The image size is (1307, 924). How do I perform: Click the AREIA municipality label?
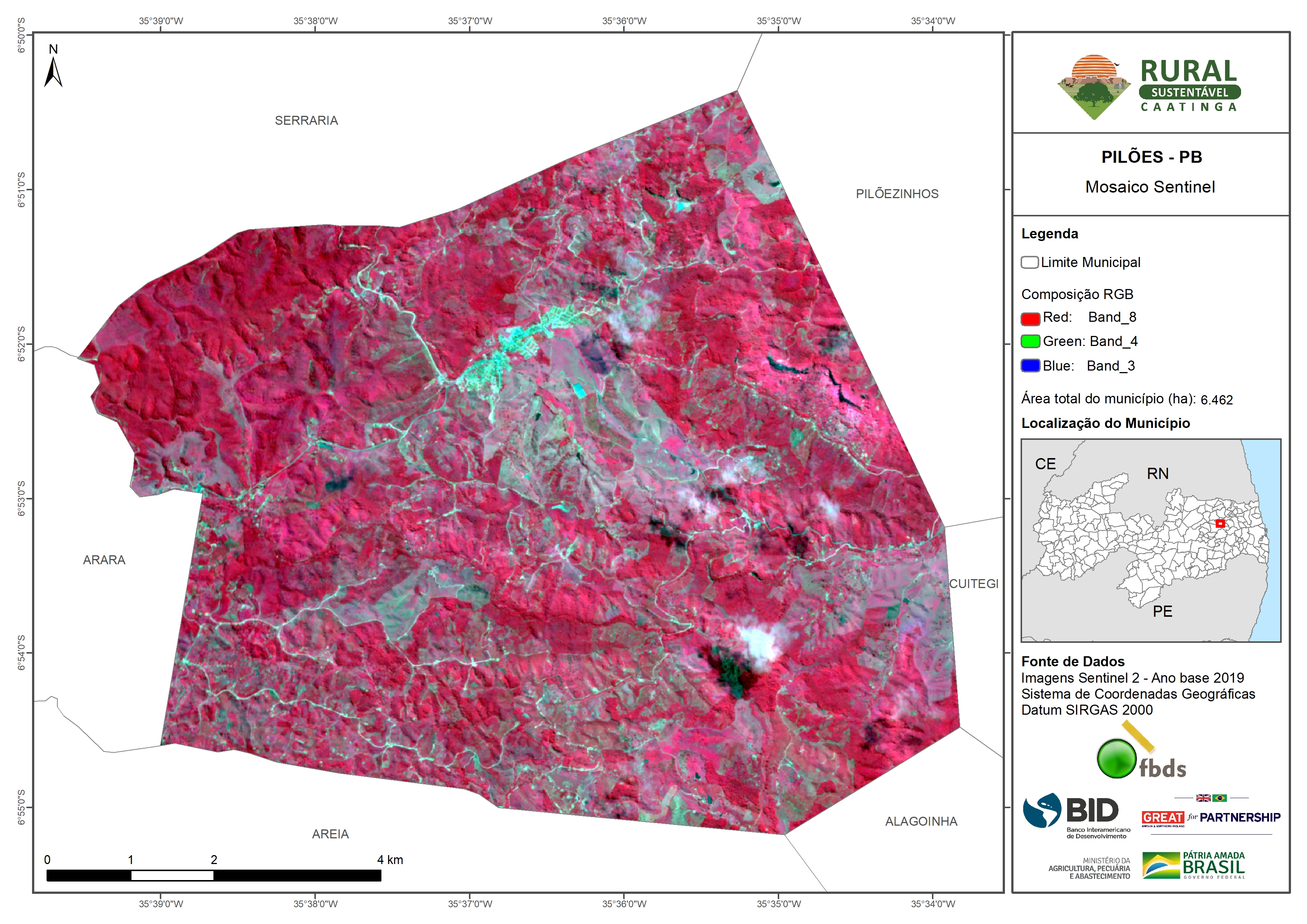(330, 834)
